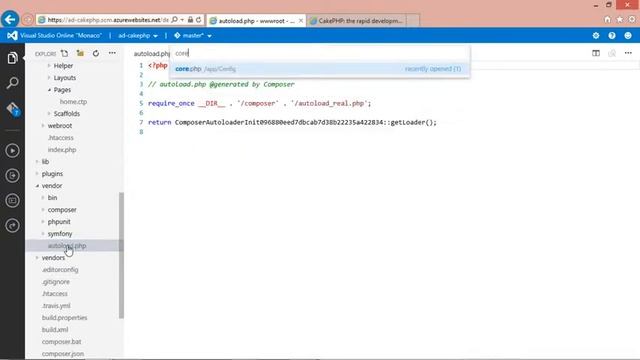Split the editor view
640x360 pixels.
[596, 53]
